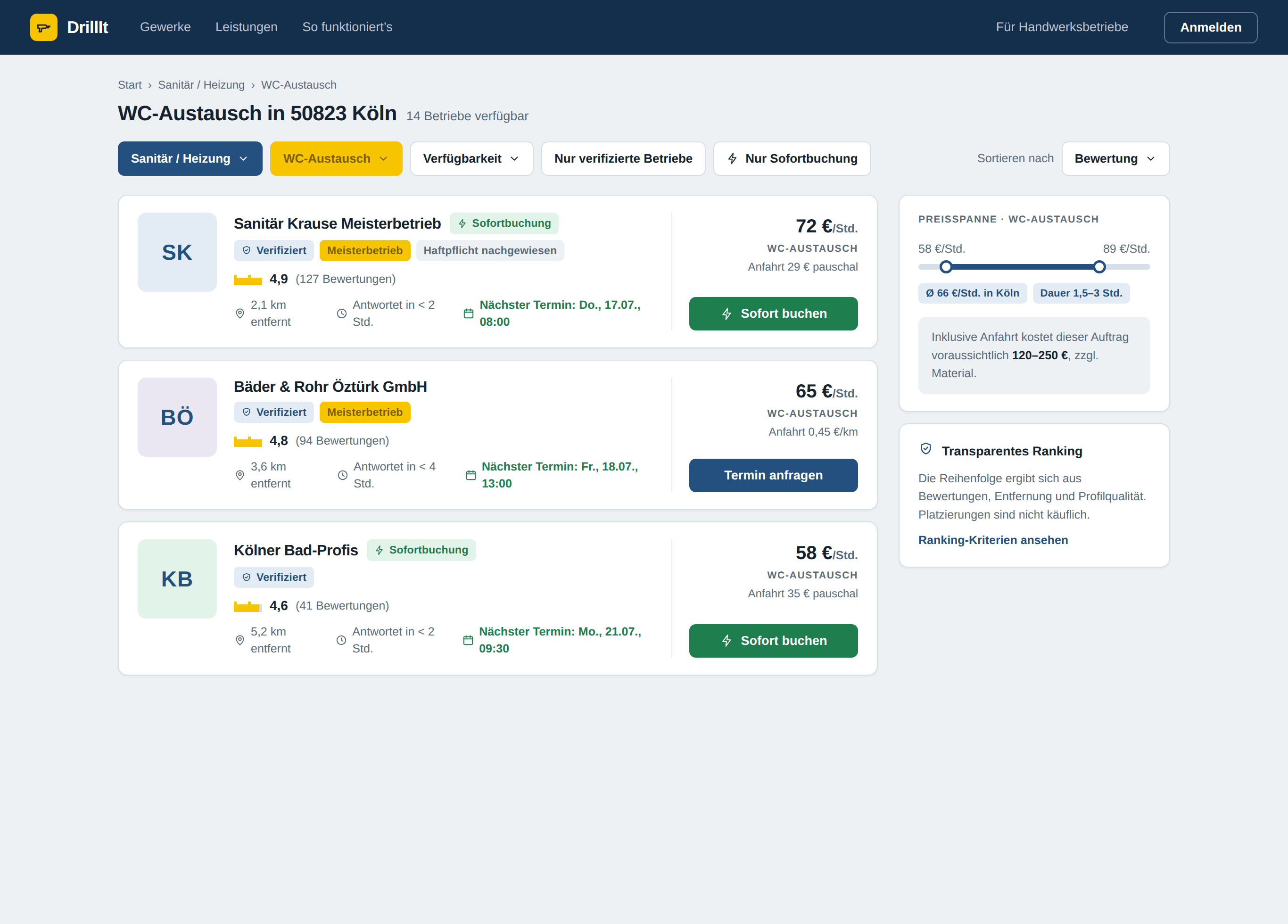Click the Bäder & Rohr Öztürk GmbH company name

point(330,387)
